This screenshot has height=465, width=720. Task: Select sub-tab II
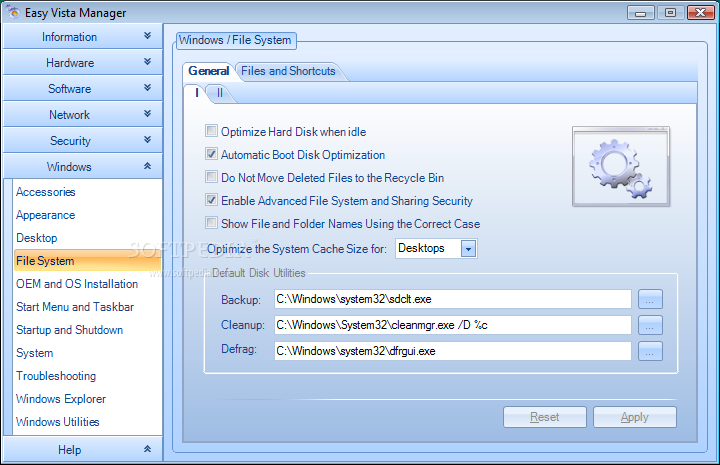[219, 93]
